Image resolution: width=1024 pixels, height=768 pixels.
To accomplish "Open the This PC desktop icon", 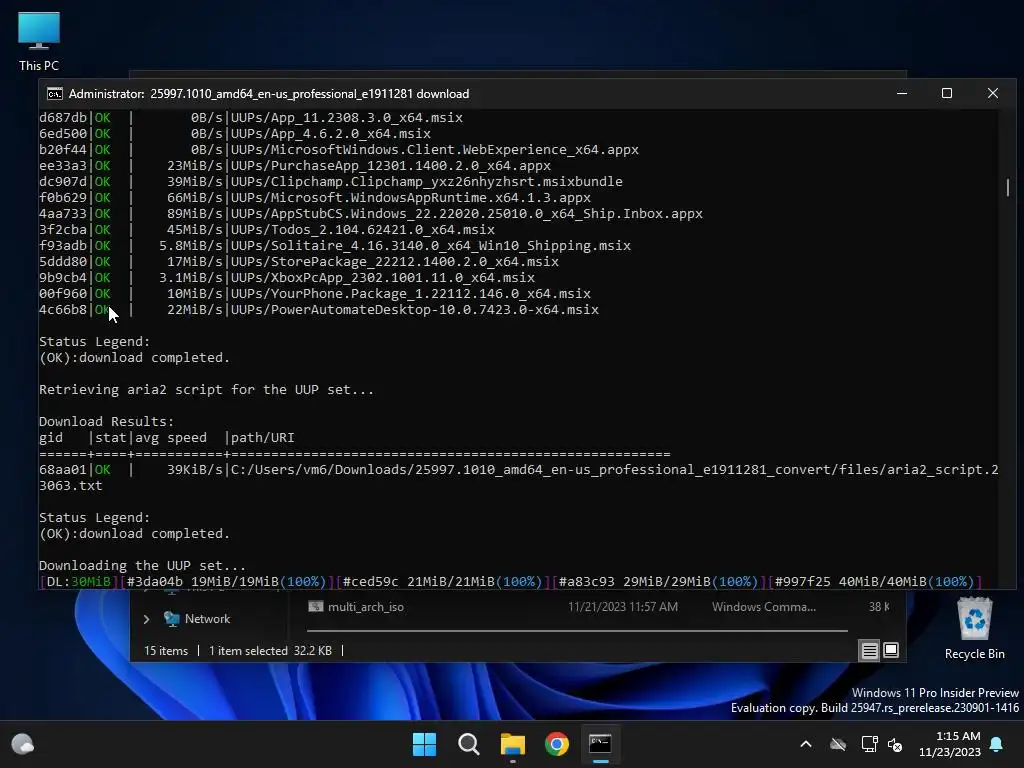I will pyautogui.click(x=39, y=41).
